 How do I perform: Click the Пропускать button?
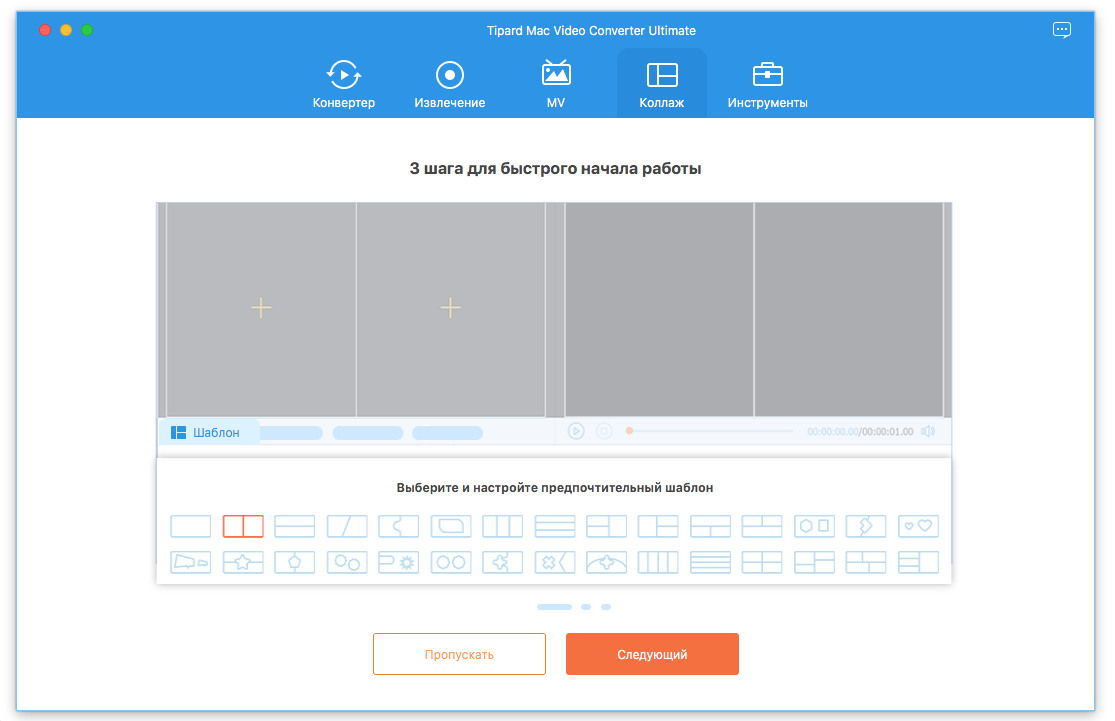459,654
